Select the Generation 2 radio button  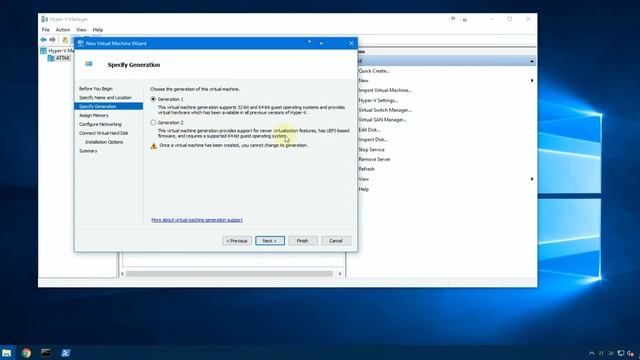point(153,122)
